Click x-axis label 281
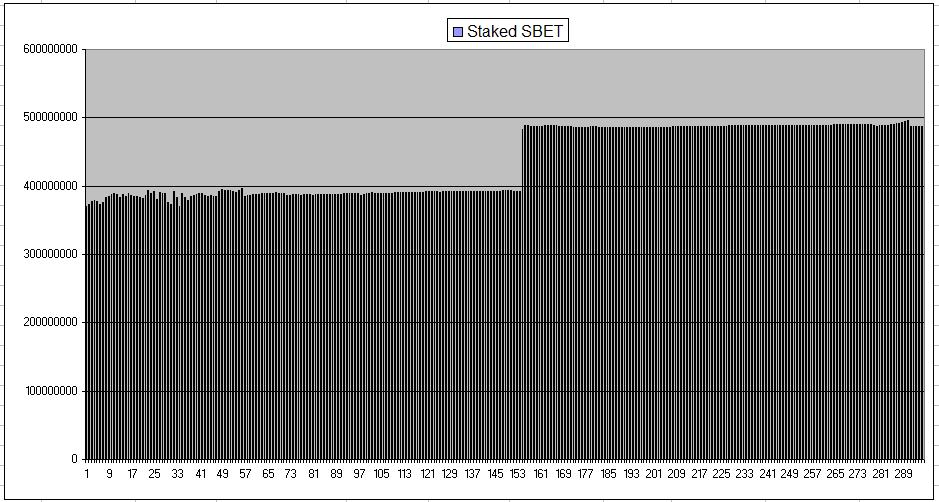This screenshot has height=502, width=939. coord(880,474)
